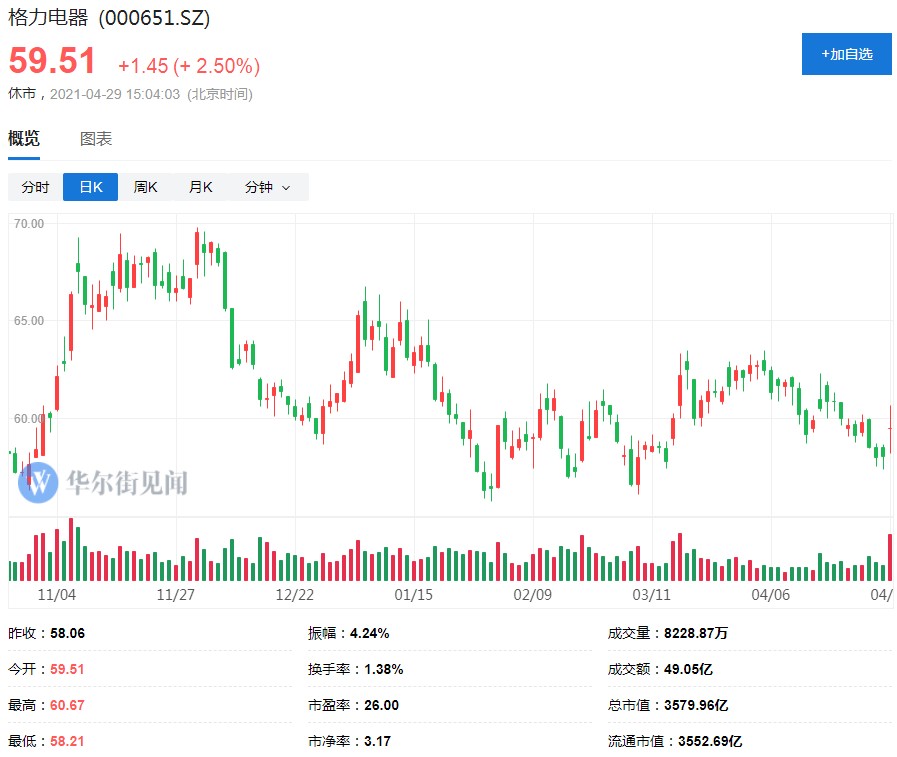Click the 70.00 price axis label
The width and height of the screenshot is (897, 757).
pos(29,224)
